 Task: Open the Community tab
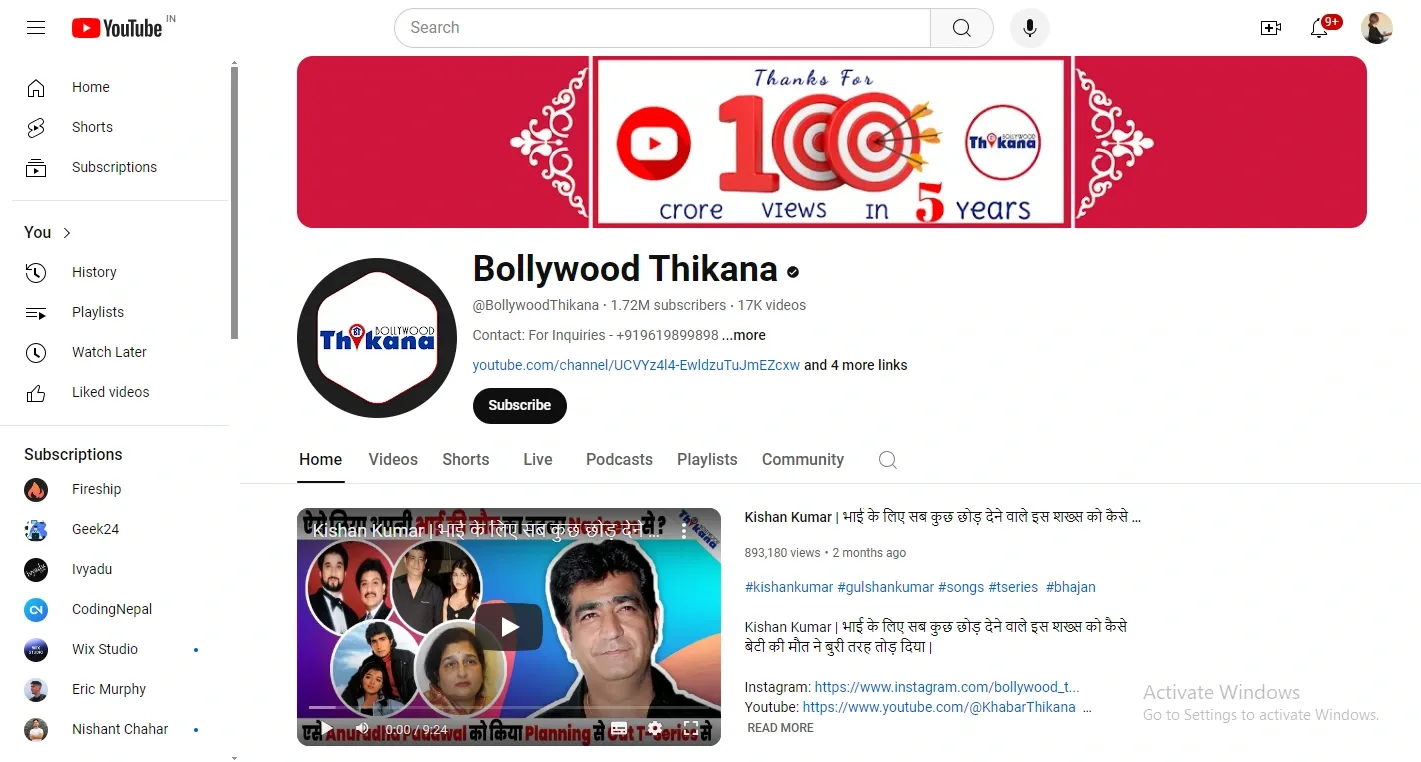click(x=802, y=459)
